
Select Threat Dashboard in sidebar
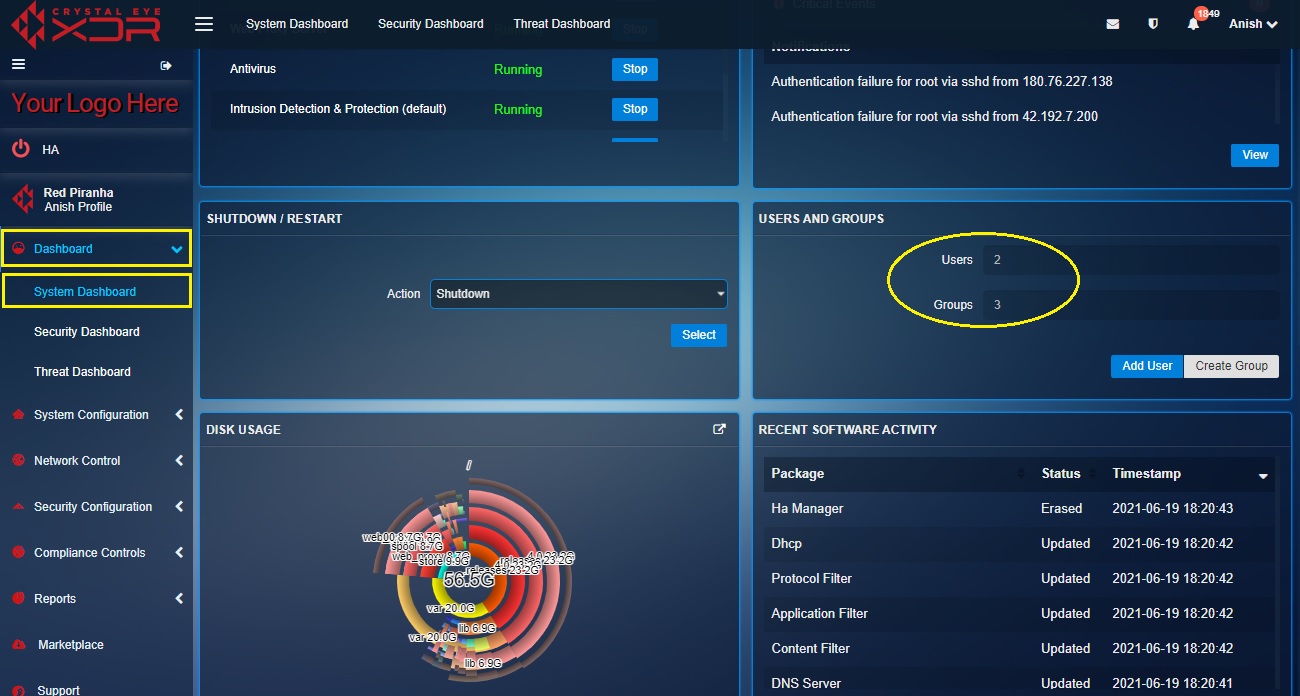point(82,372)
